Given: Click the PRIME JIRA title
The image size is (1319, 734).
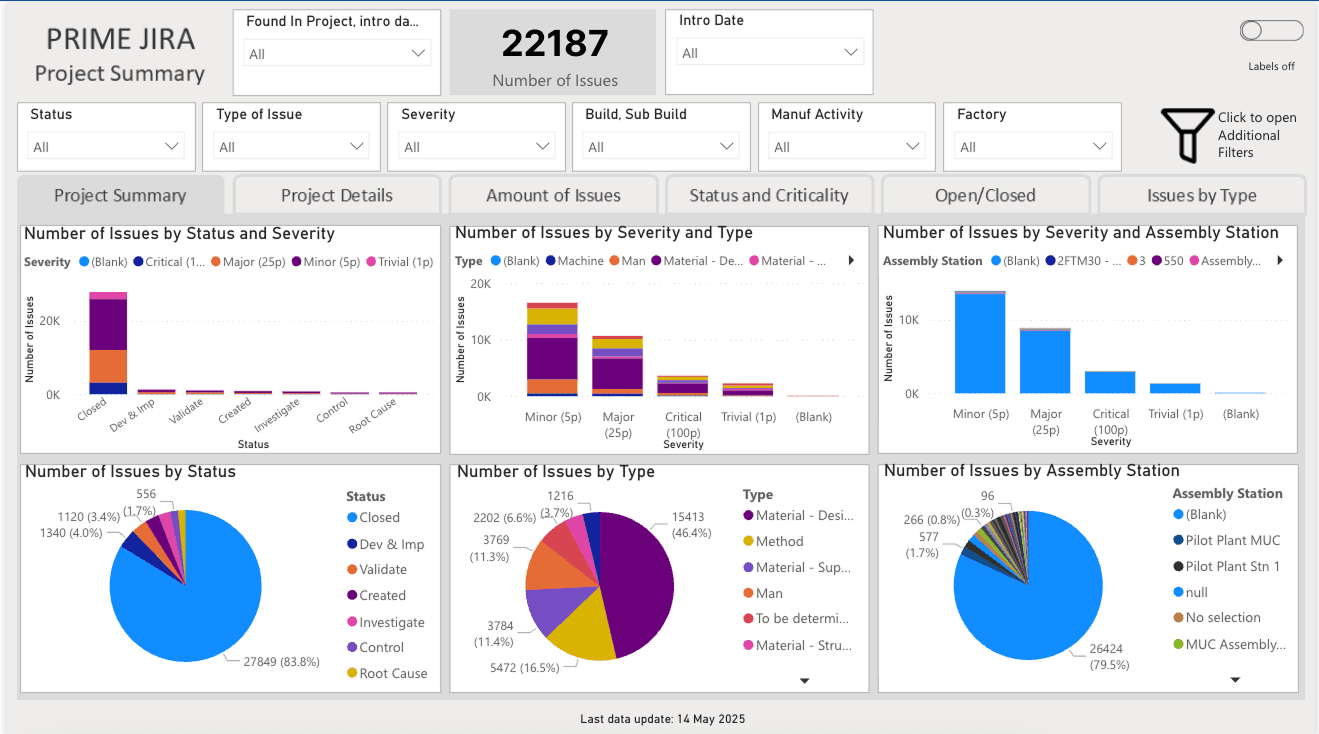Looking at the screenshot, I should (x=121, y=39).
